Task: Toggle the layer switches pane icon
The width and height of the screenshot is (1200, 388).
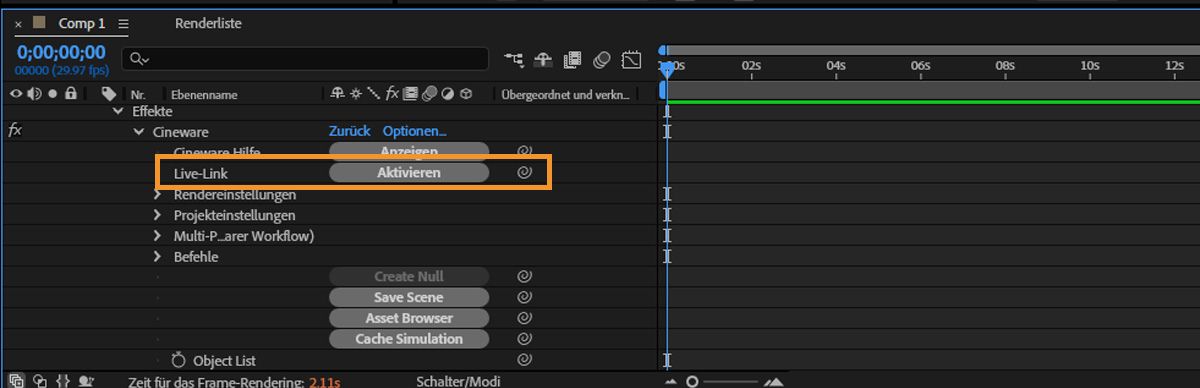Action: tap(17, 381)
